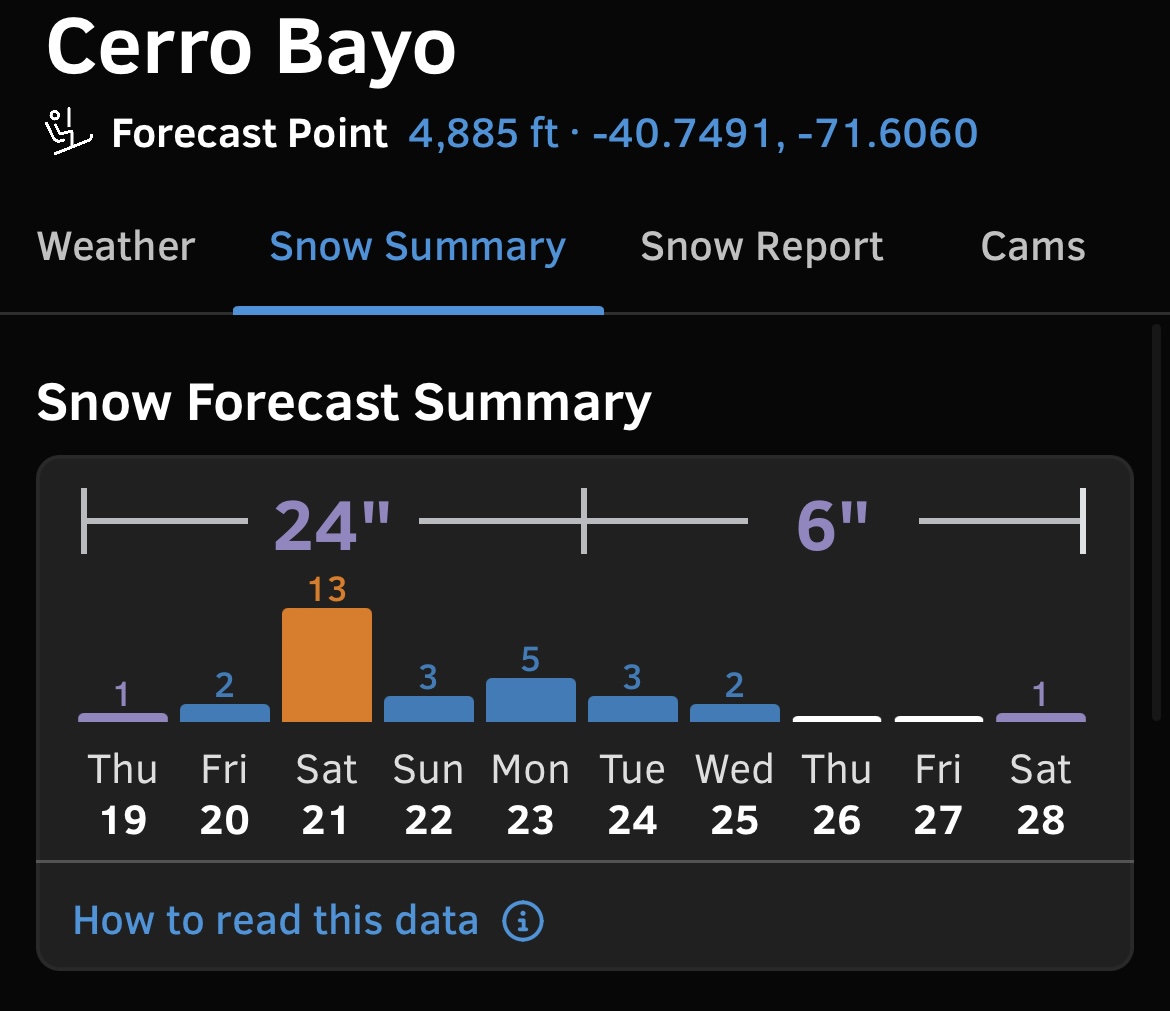1170x1011 pixels.
Task: Open the How to read this data link
Action: click(x=275, y=920)
